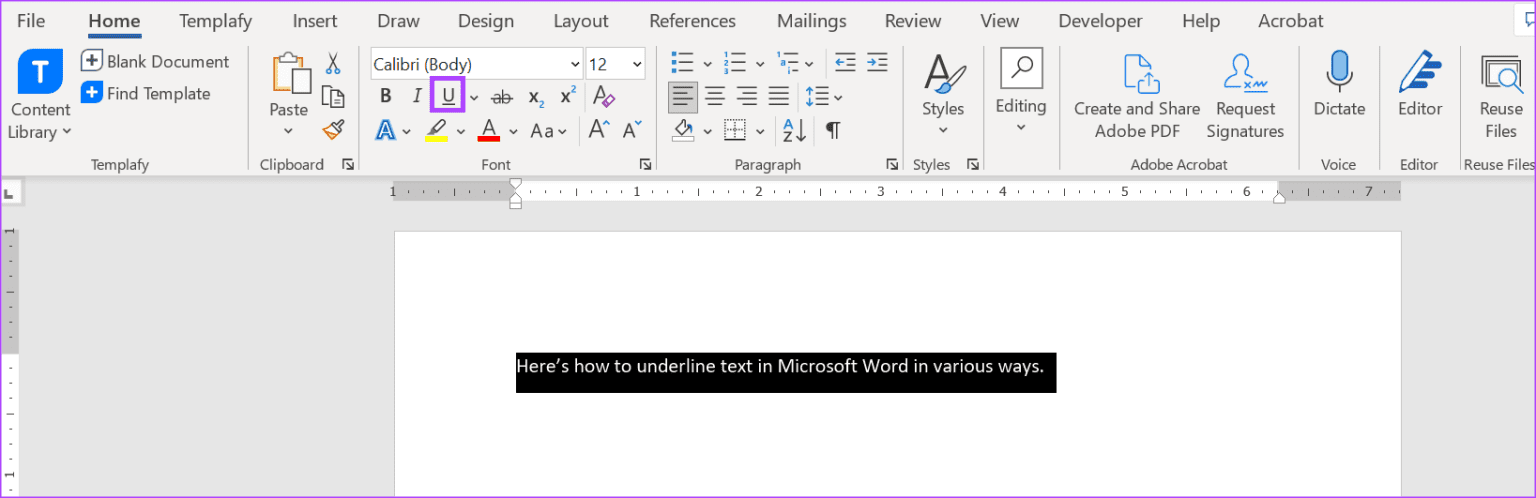This screenshot has width=1536, height=498.
Task: Decrease font size with Shrink Font
Action: point(632,130)
